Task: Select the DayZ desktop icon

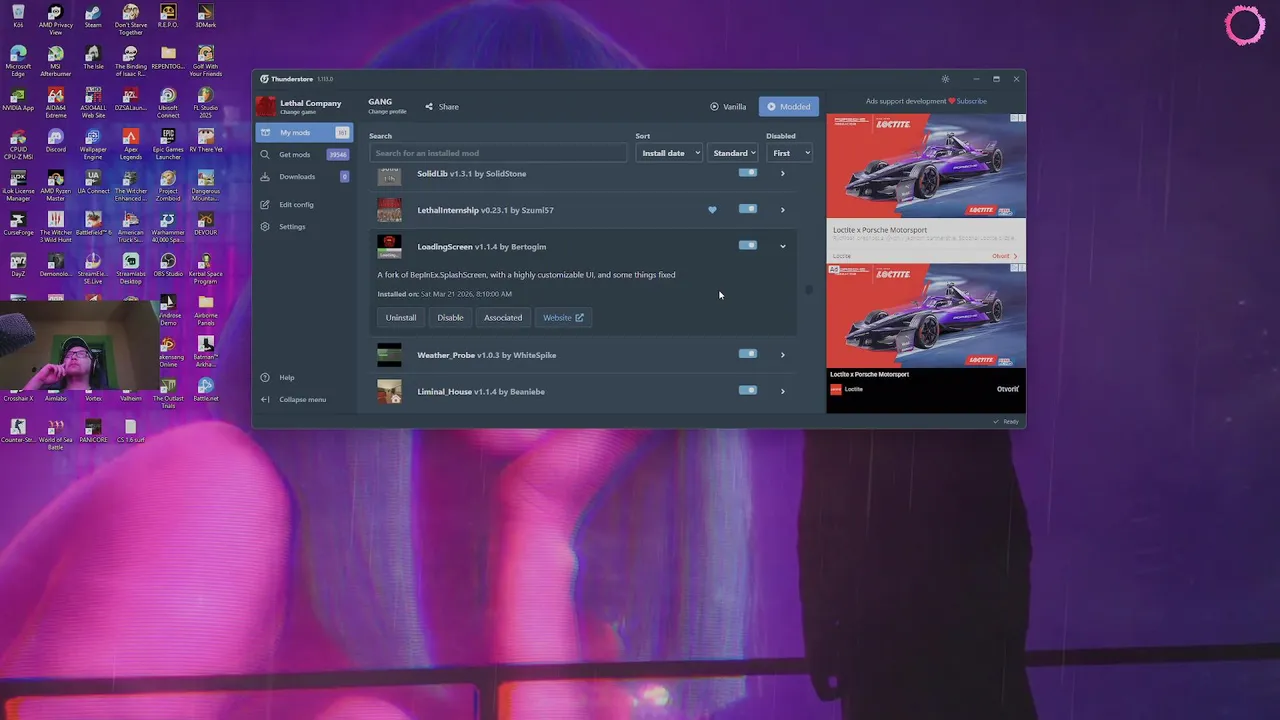Action: tap(18, 266)
